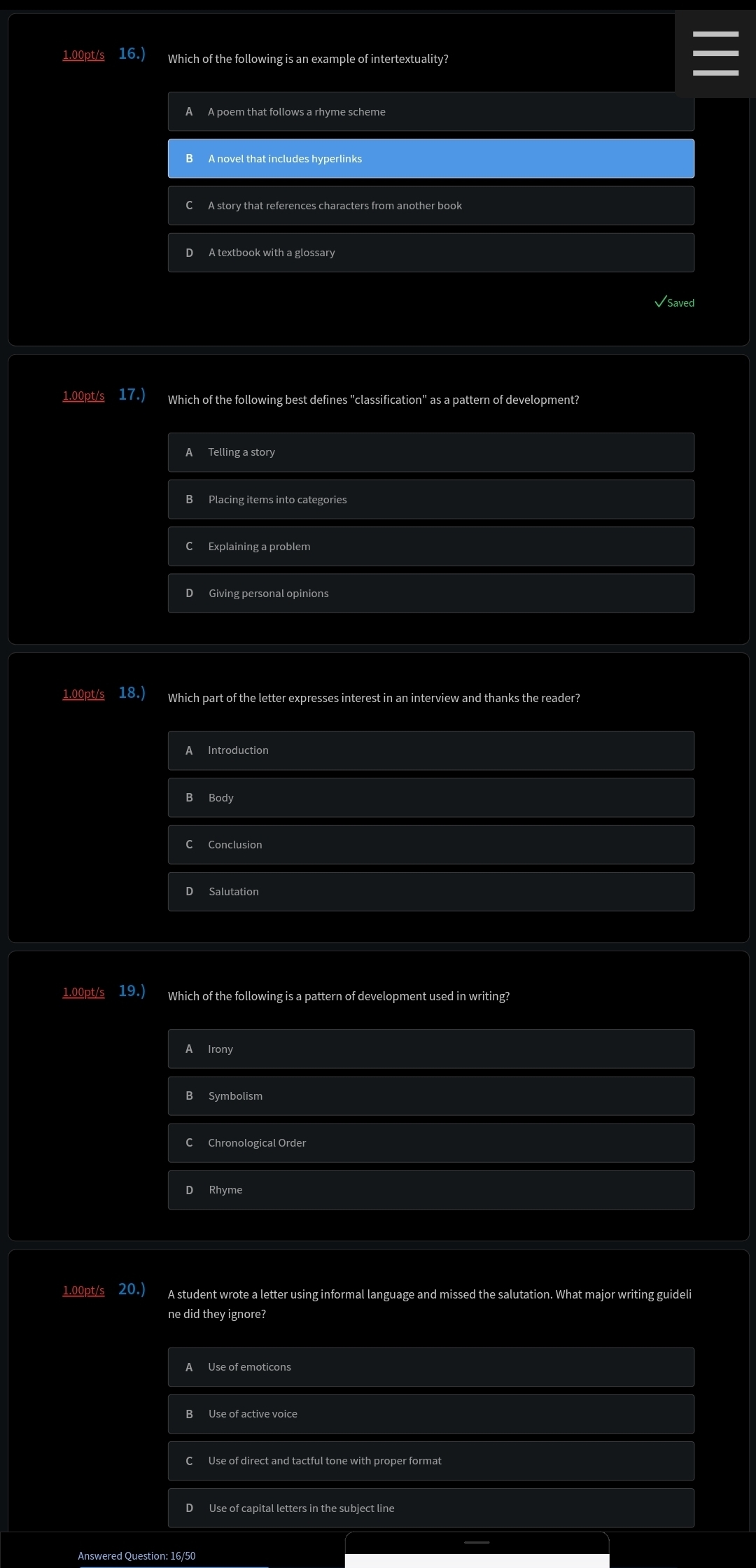This screenshot has height=1568, width=756.
Task: Select the 'Symbolism' answer option
Action: tap(431, 1095)
